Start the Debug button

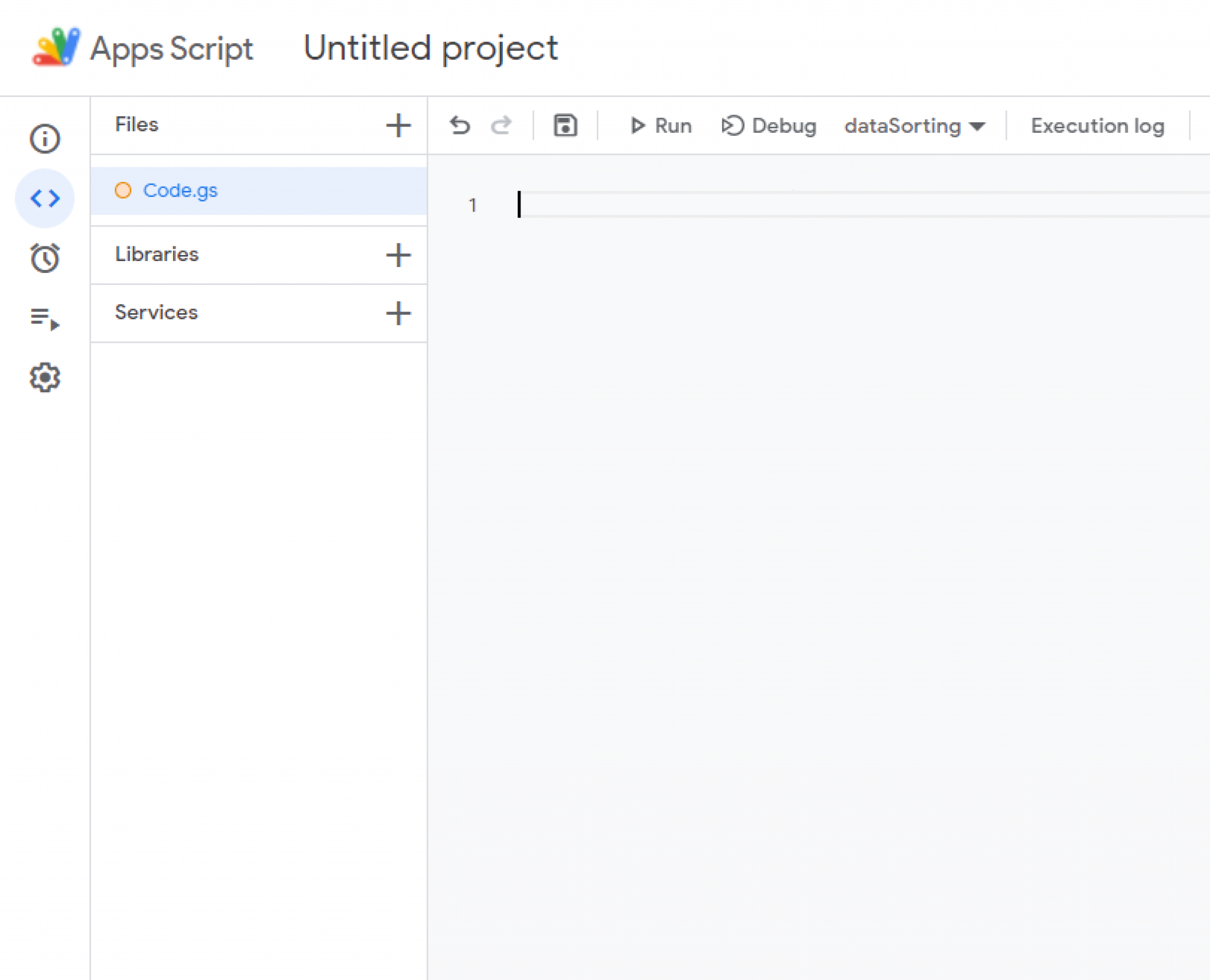[769, 125]
